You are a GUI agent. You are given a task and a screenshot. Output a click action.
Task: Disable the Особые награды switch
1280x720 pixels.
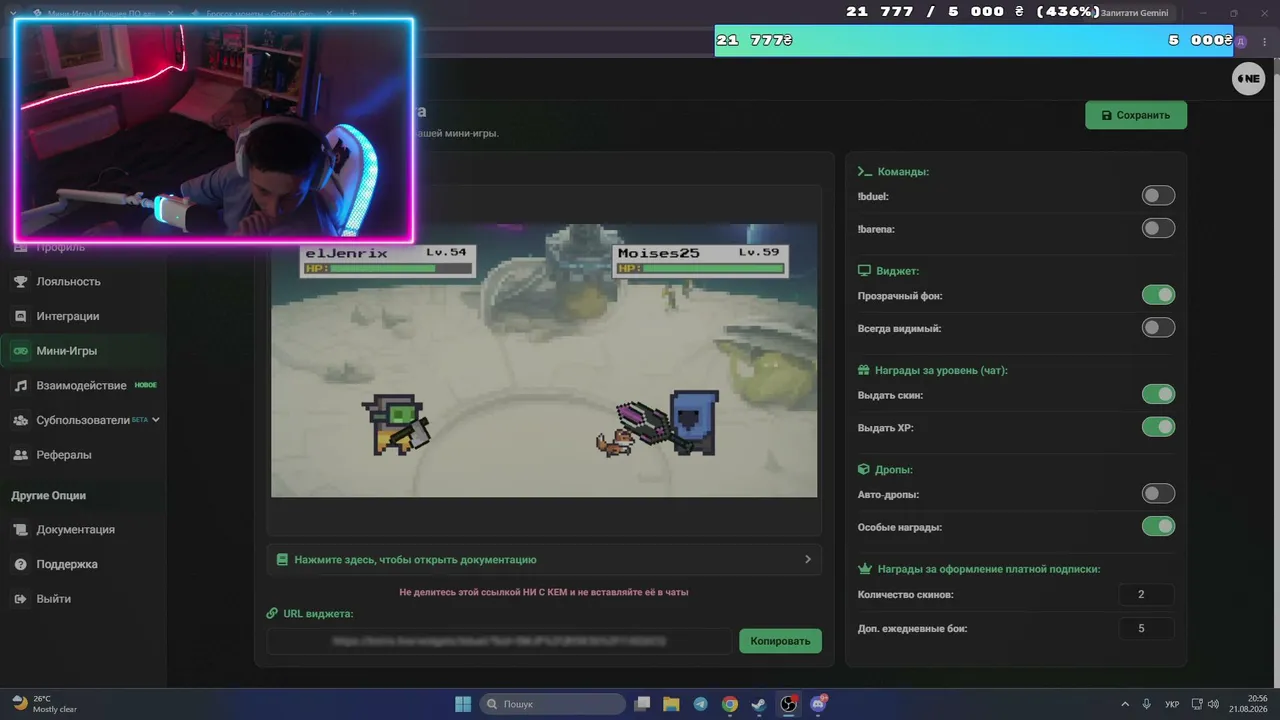tap(1158, 527)
